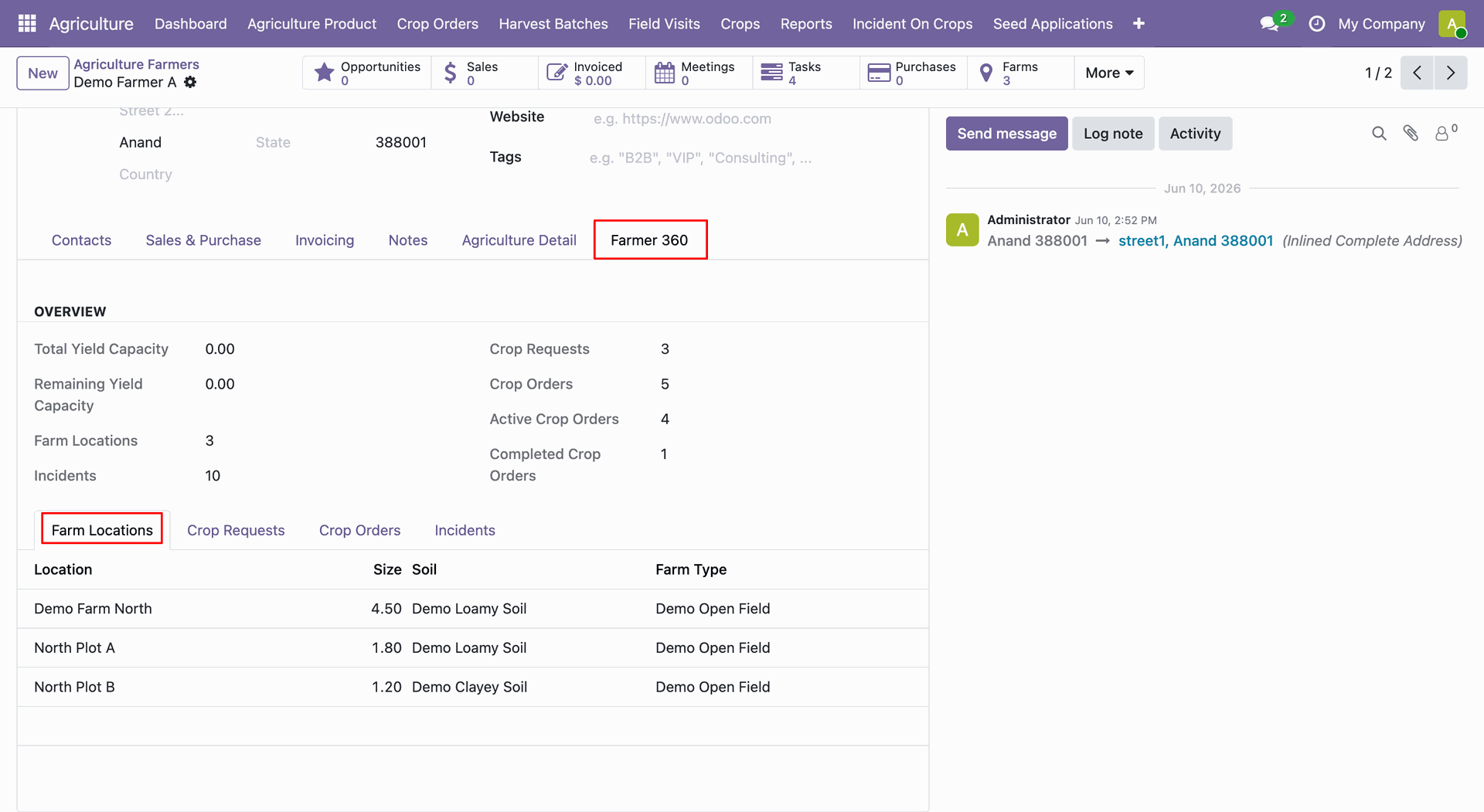Viewport: 1484px width, 812px height.
Task: Open Tasks stat button
Action: click(x=806, y=73)
